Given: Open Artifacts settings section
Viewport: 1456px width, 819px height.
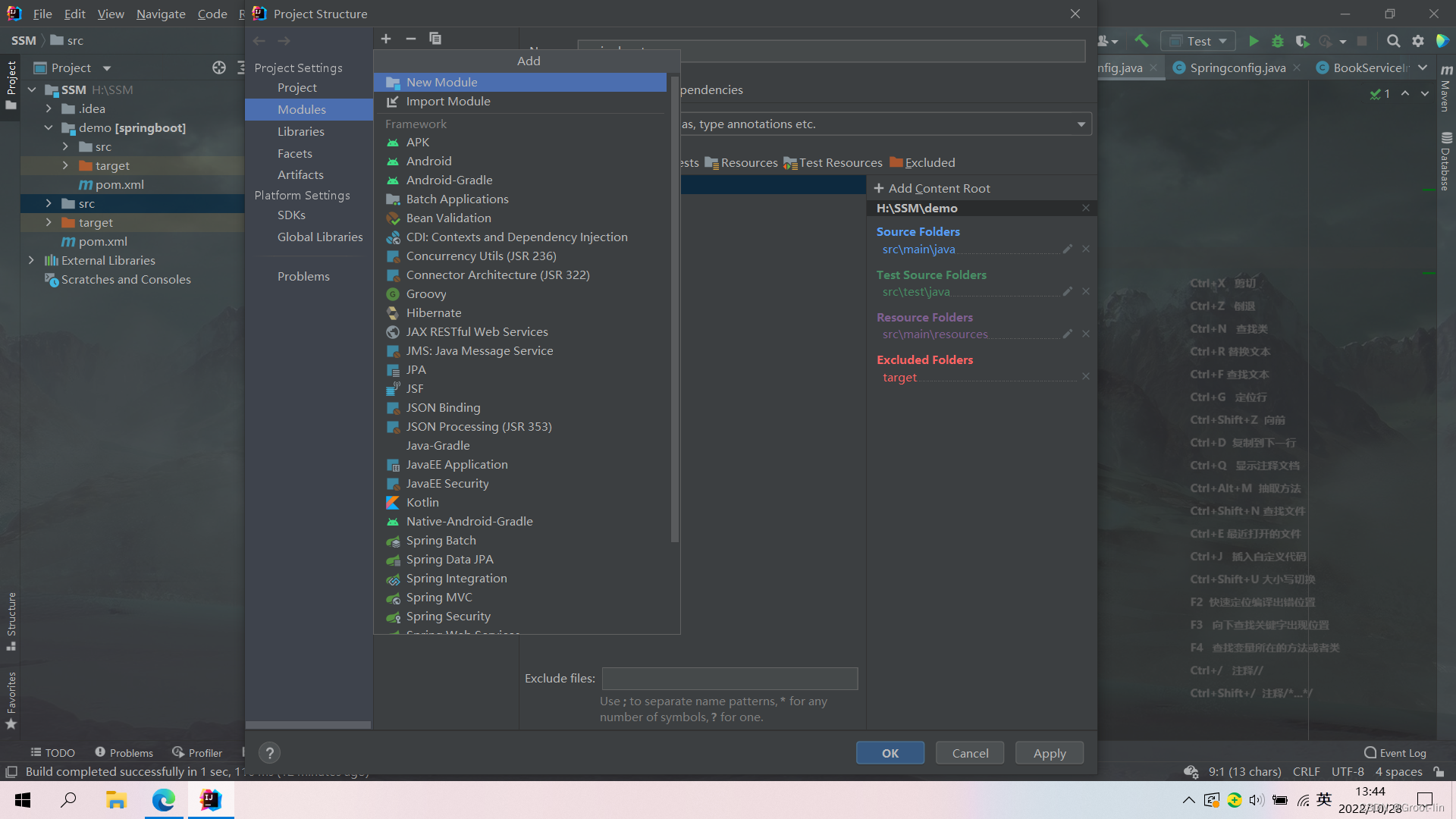Looking at the screenshot, I should [300, 174].
